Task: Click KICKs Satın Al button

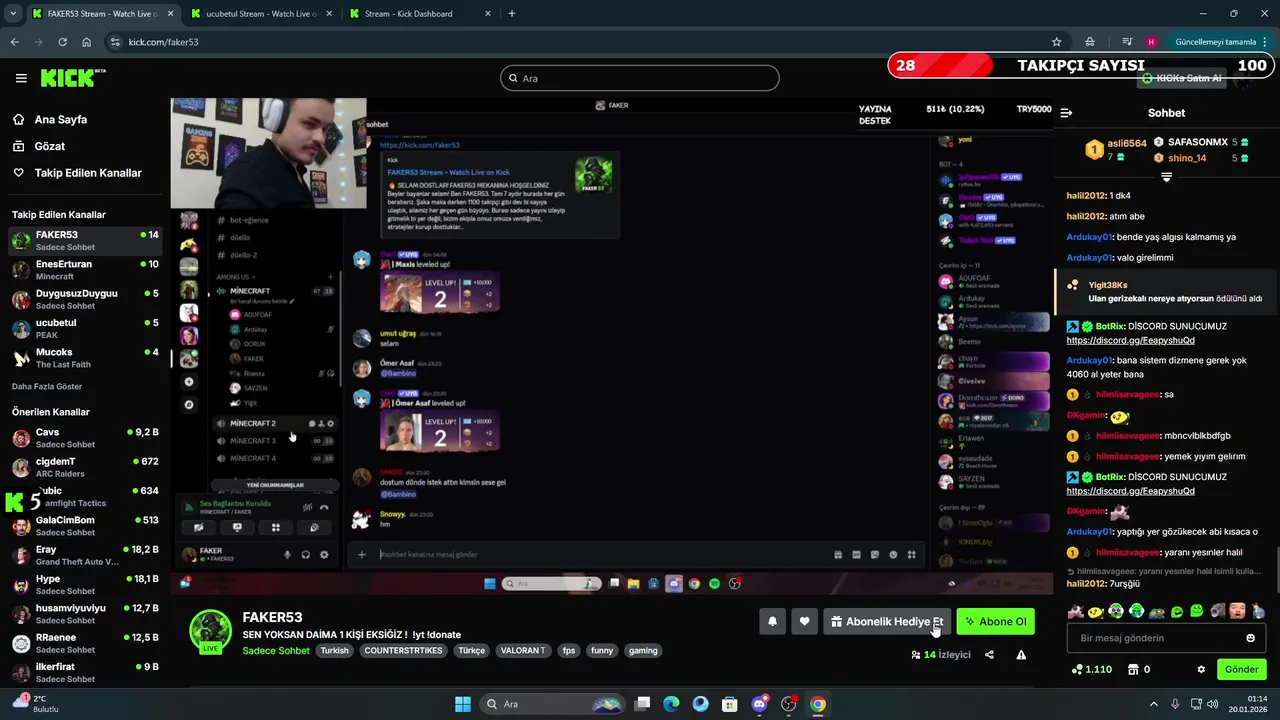Action: tap(1182, 78)
